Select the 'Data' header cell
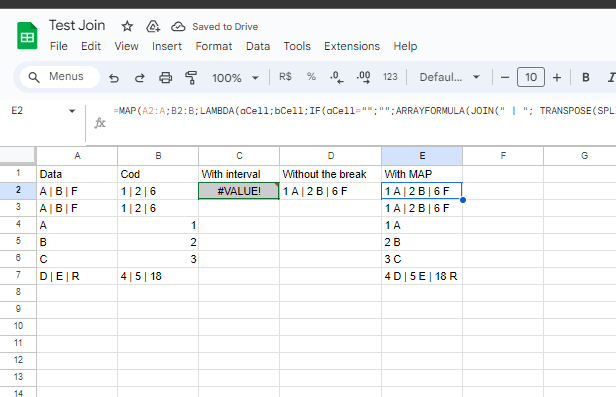Screen dimensions: 616x397 [77, 174]
